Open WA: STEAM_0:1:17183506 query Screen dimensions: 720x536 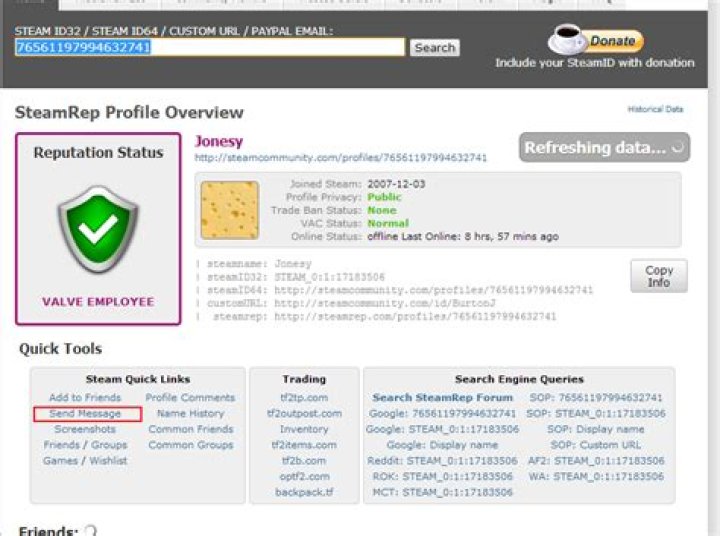(x=596, y=476)
